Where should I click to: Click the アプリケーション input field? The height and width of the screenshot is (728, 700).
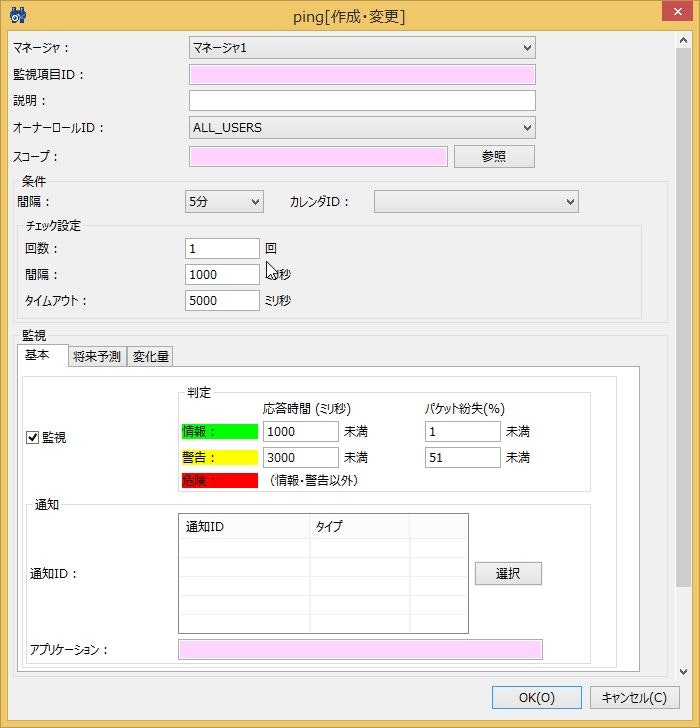coord(360,650)
